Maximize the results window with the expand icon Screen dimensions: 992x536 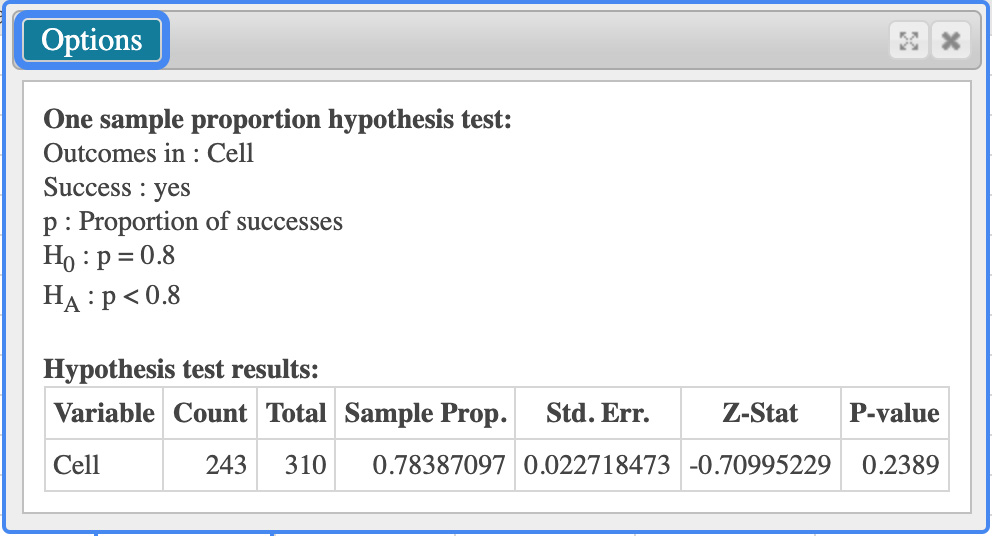[908, 41]
